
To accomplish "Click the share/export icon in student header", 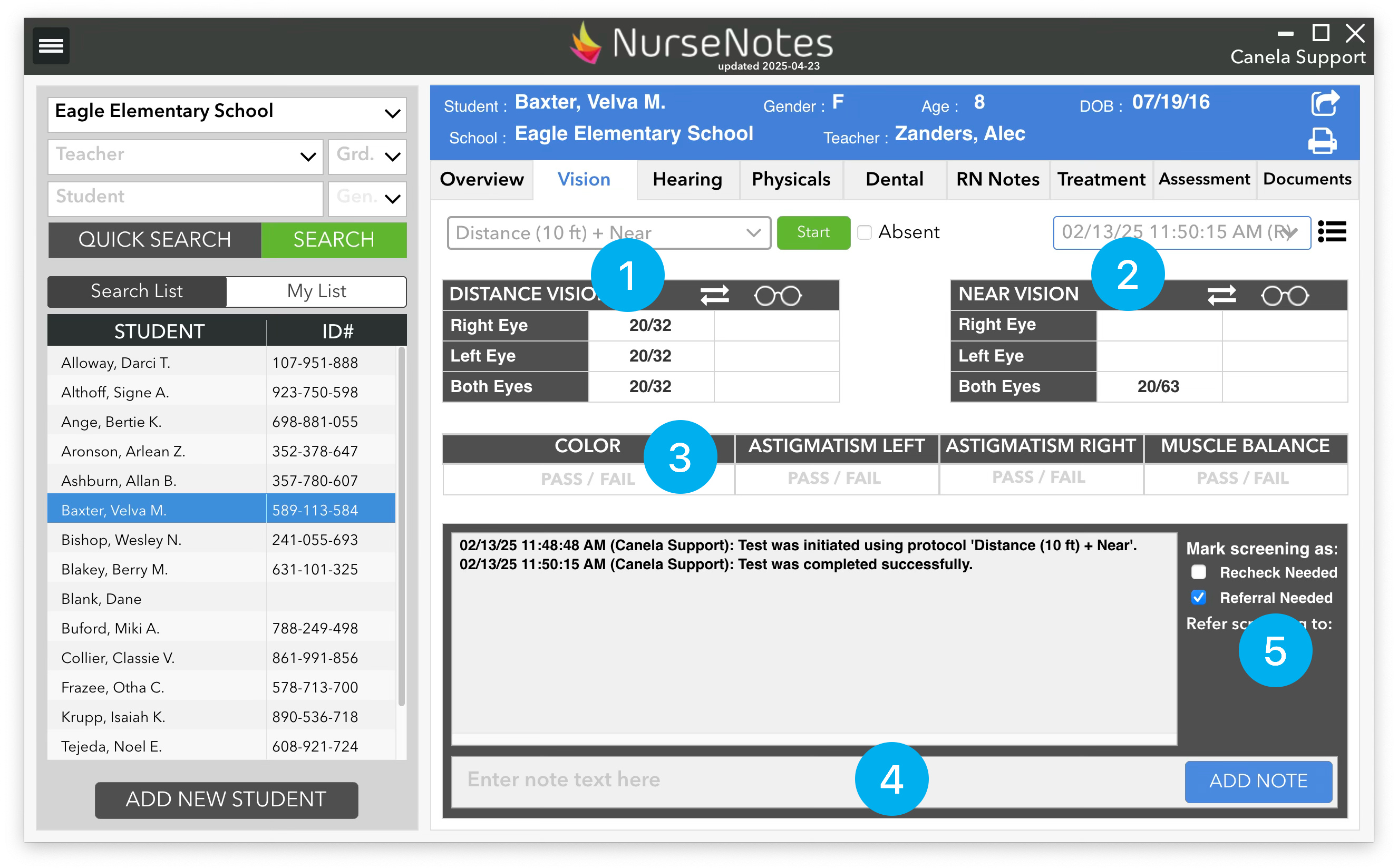I will coord(1325,104).
